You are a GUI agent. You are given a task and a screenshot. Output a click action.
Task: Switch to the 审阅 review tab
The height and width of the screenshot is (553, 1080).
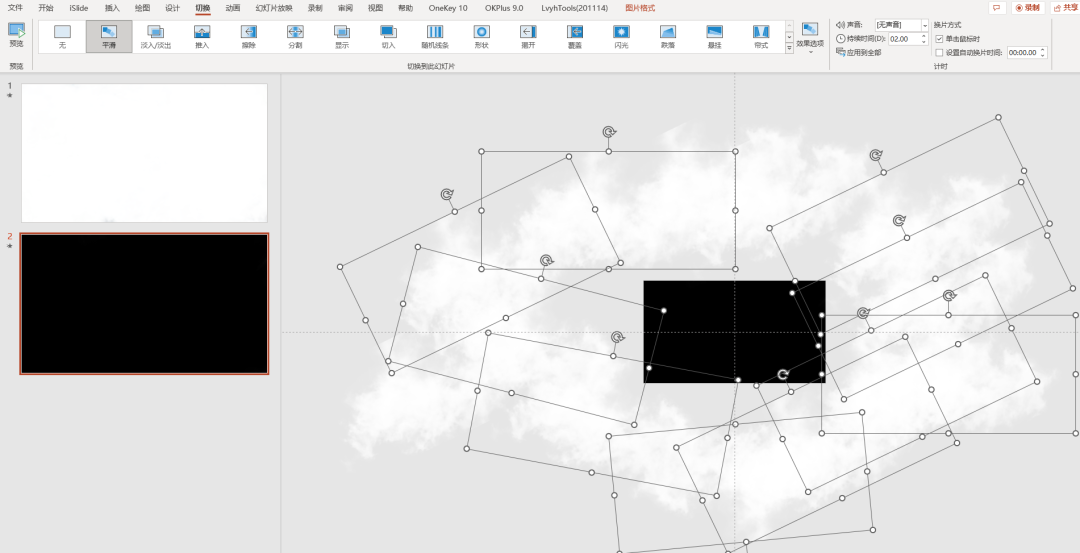[x=345, y=8]
